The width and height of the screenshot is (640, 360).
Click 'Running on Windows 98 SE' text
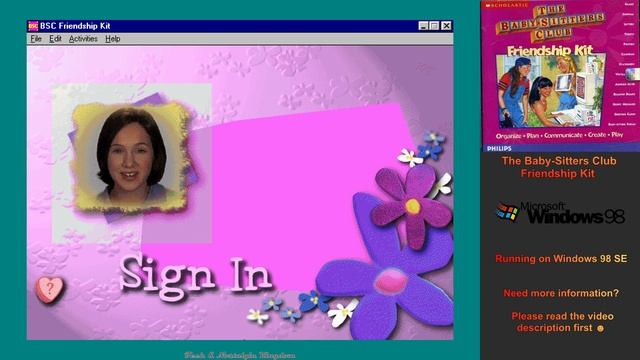coord(561,259)
